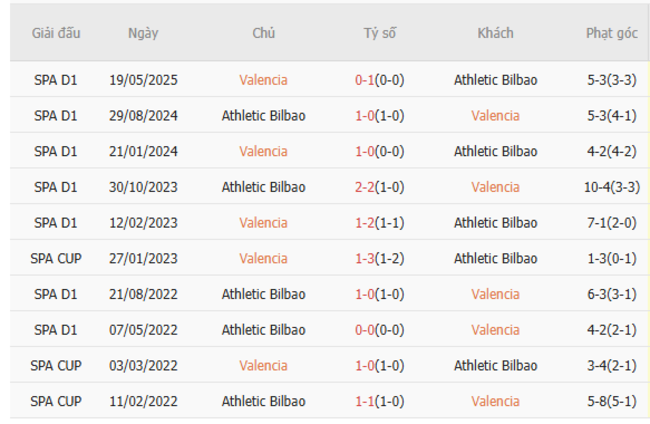Open the 2-2 score from 30/10/2023
Viewport: 650px width, 424px height.
pos(365,187)
